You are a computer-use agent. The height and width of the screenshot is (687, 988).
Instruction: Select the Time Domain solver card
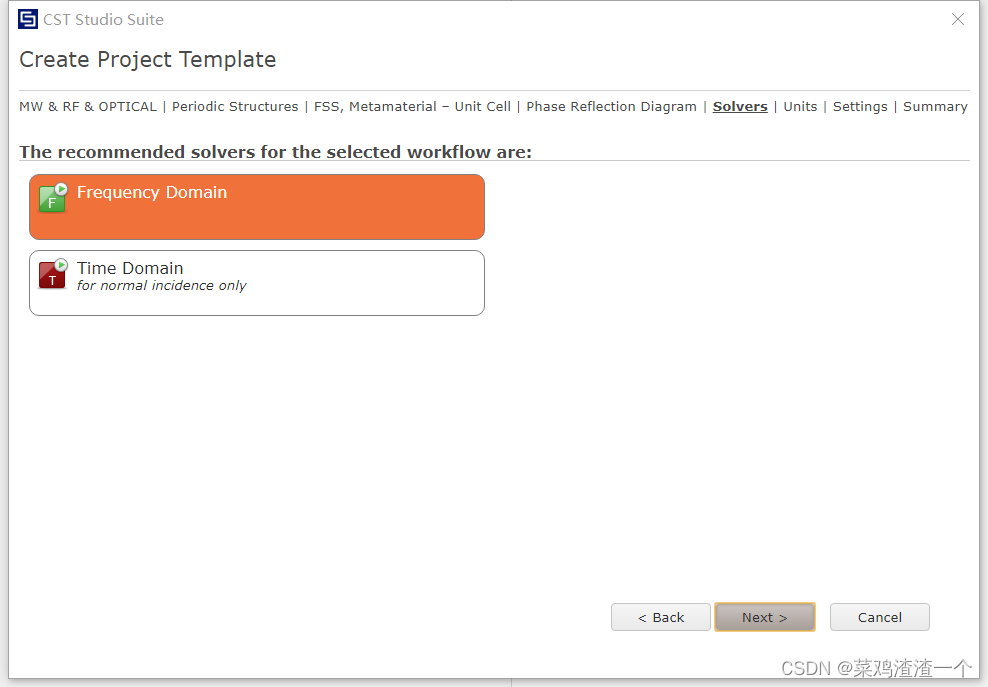coord(256,283)
